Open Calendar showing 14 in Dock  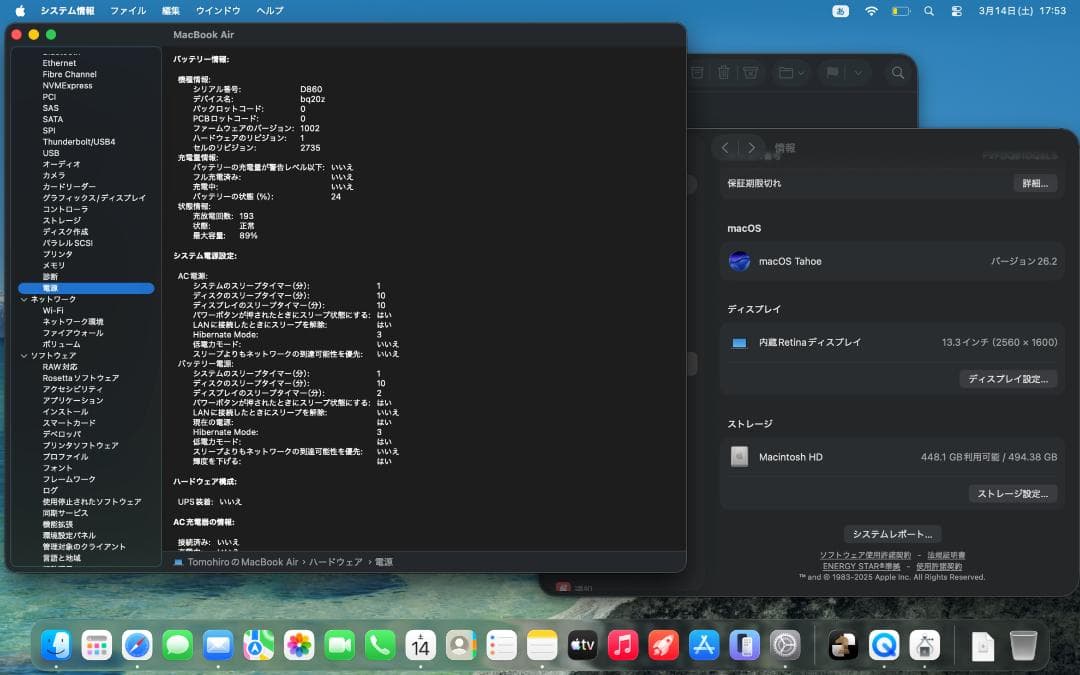[421, 645]
